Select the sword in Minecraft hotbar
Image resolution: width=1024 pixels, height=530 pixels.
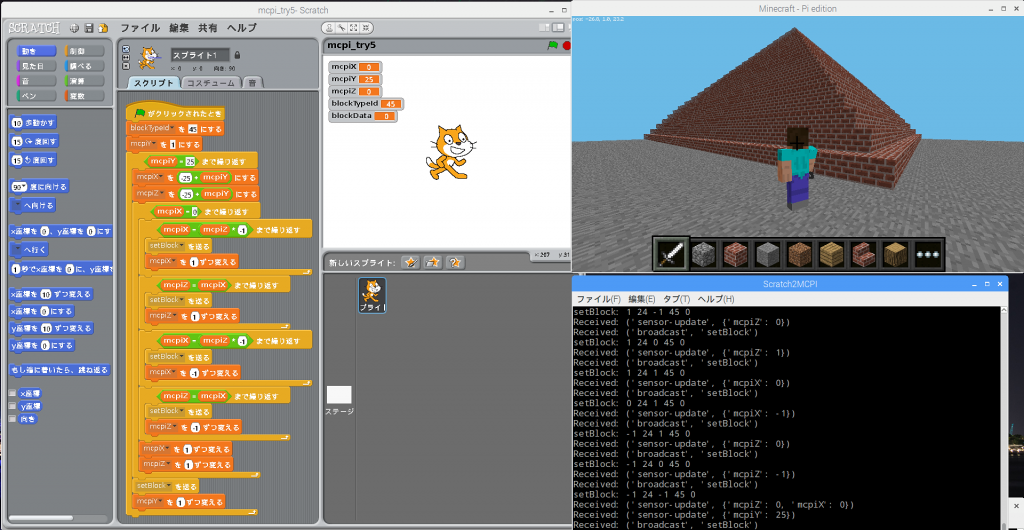(671, 253)
